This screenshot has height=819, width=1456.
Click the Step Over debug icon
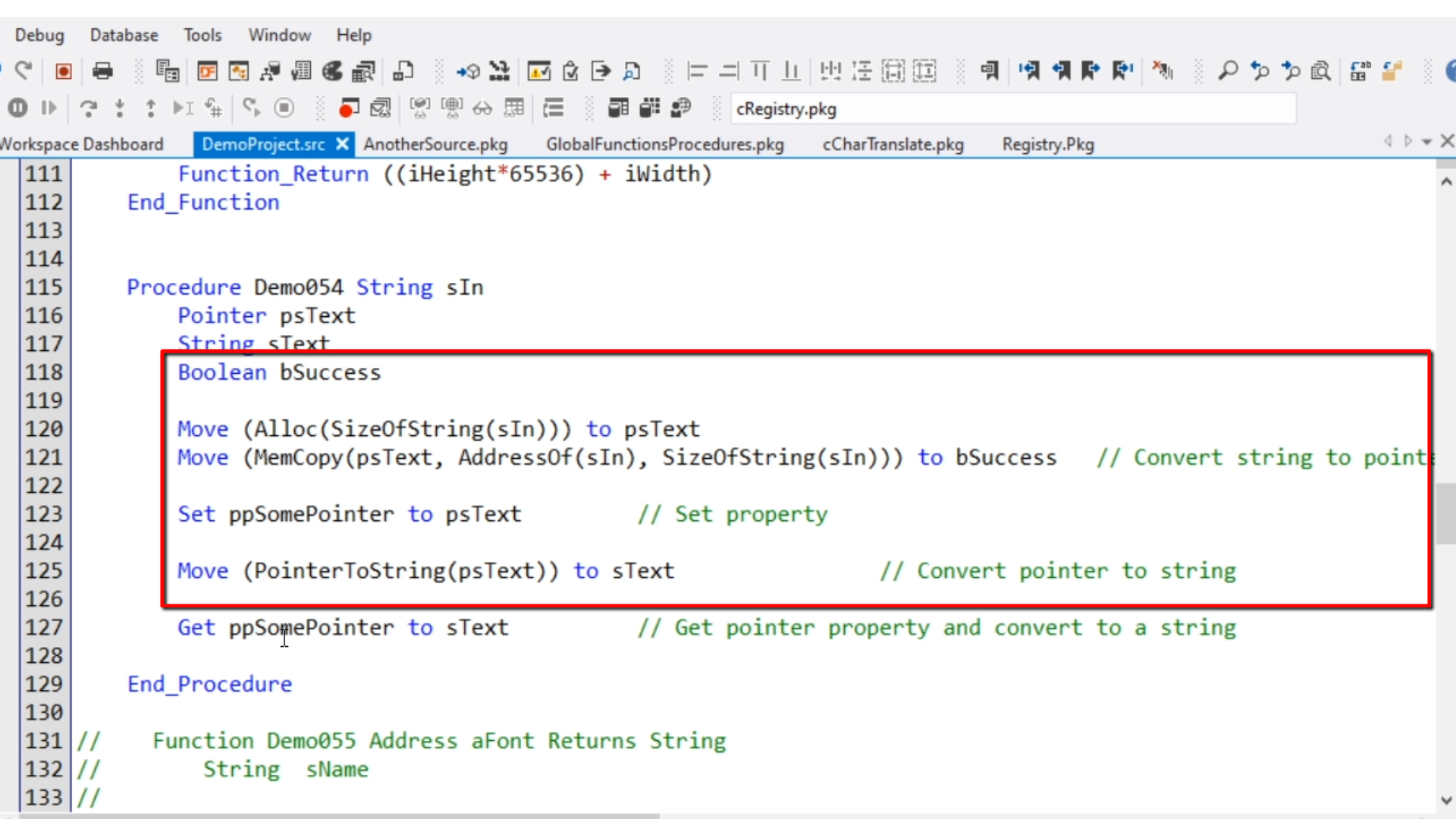point(89,108)
